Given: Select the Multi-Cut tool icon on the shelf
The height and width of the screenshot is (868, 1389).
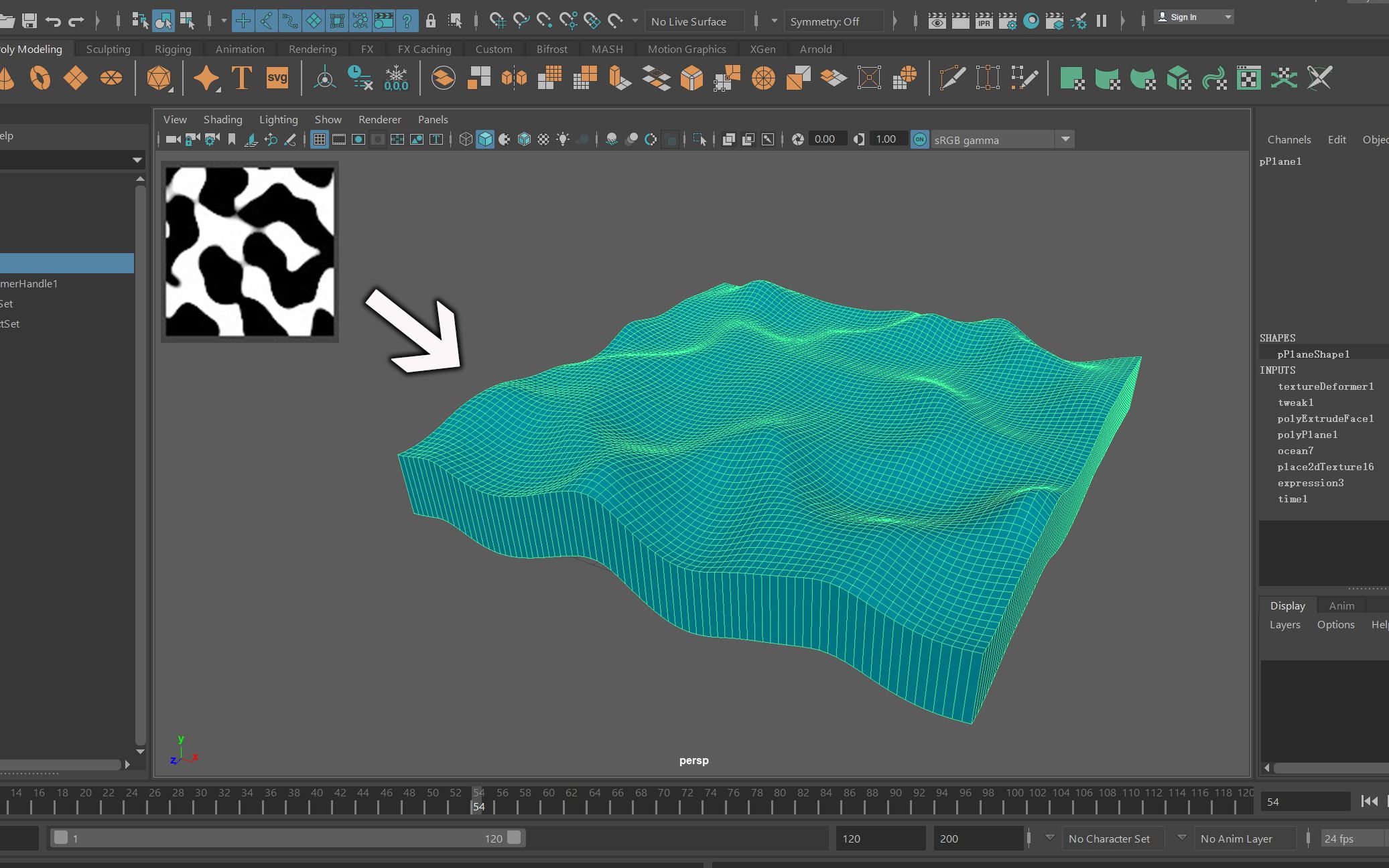Looking at the screenshot, I should 953,77.
